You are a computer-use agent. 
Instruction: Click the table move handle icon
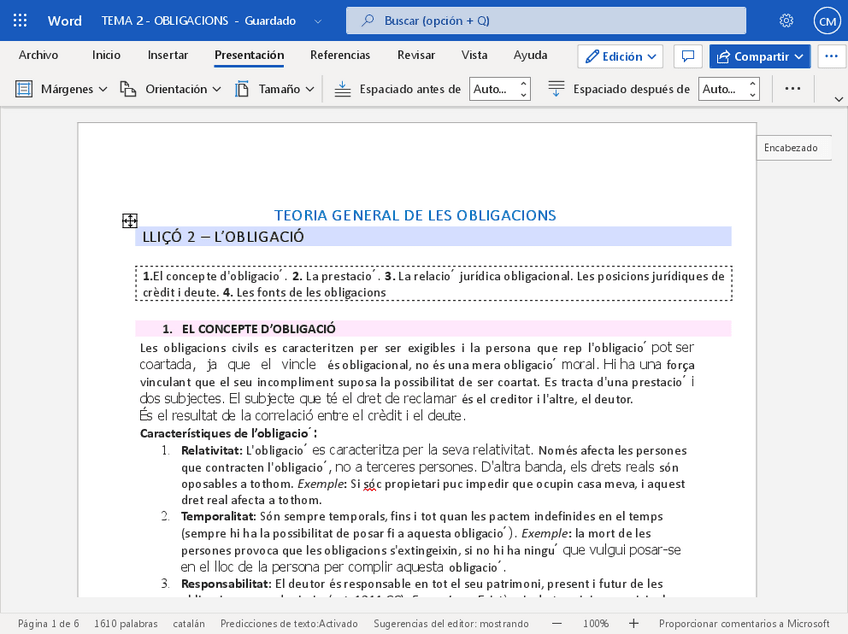[129, 220]
